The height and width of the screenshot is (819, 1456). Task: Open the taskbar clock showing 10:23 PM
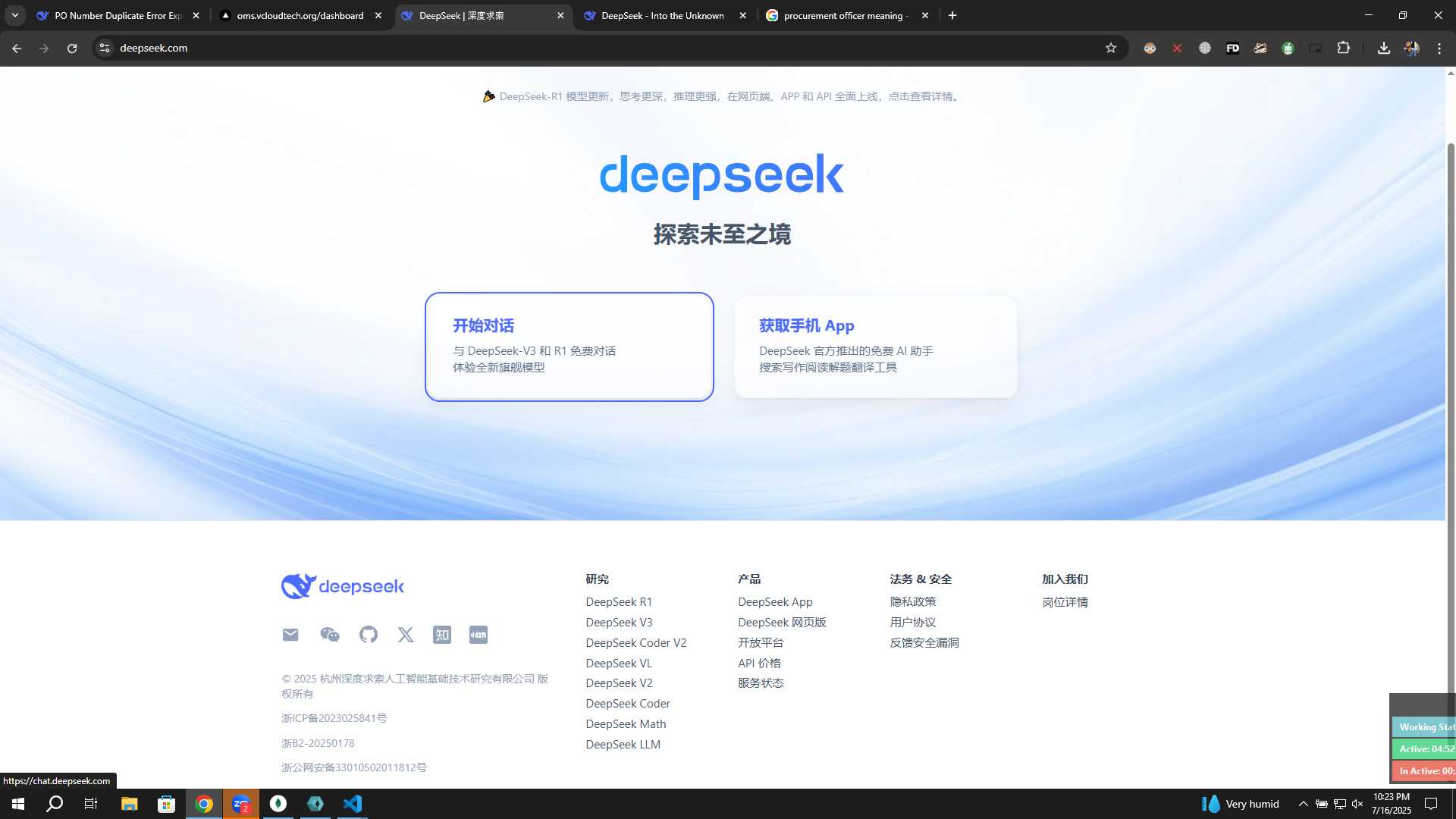click(1392, 804)
